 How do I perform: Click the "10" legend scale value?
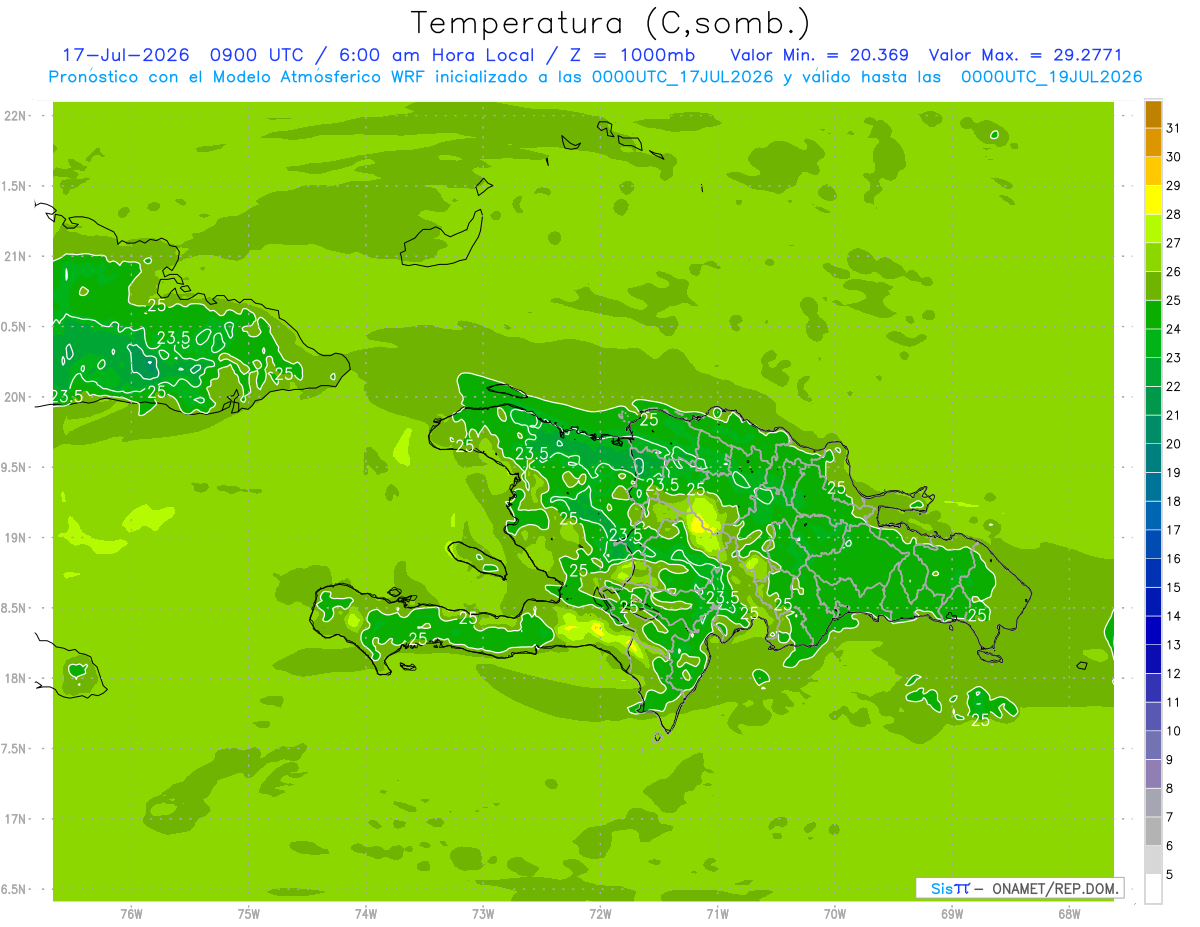point(1173,731)
